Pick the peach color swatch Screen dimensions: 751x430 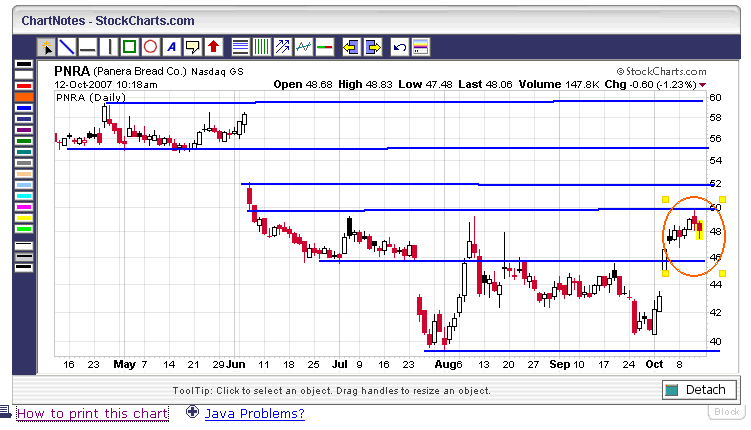(x=24, y=174)
